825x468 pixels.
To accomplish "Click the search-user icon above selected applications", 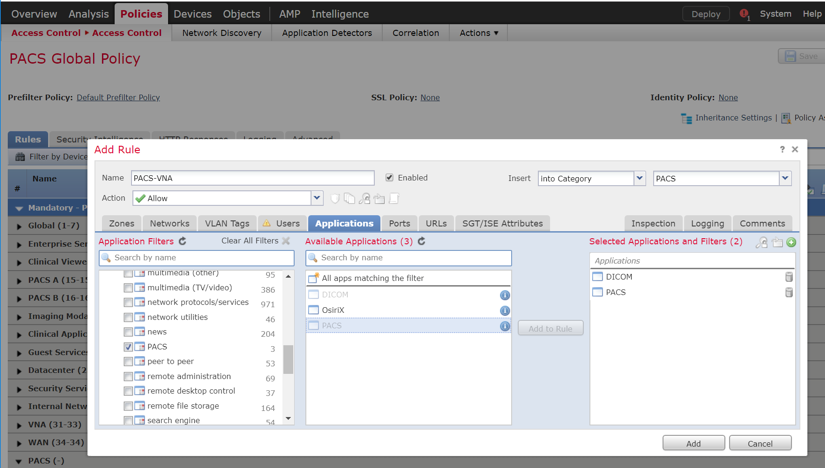I will (761, 243).
